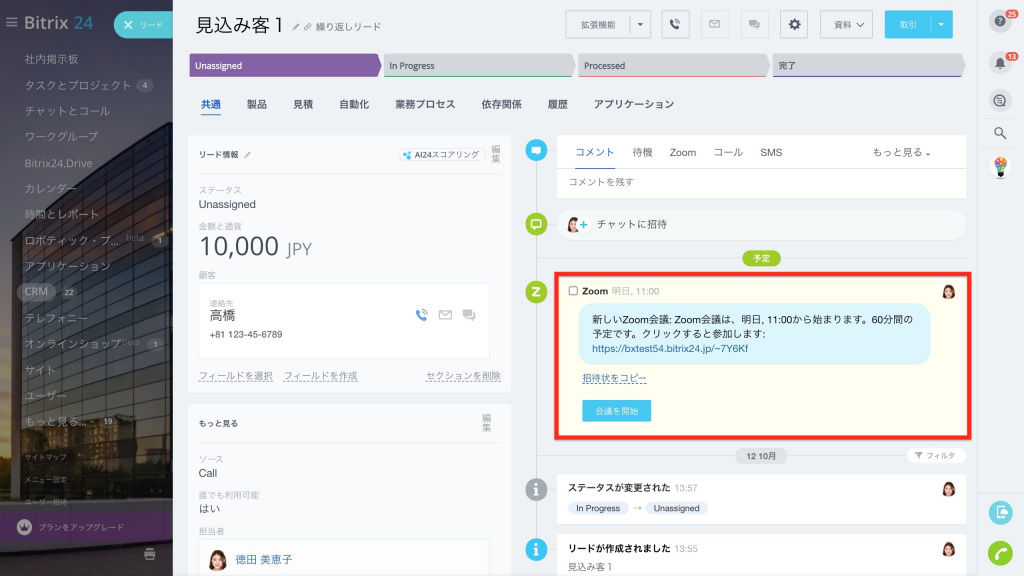The width and height of the screenshot is (1024, 576).
Task: Click the pencil beside リード情報
Action: point(248,155)
